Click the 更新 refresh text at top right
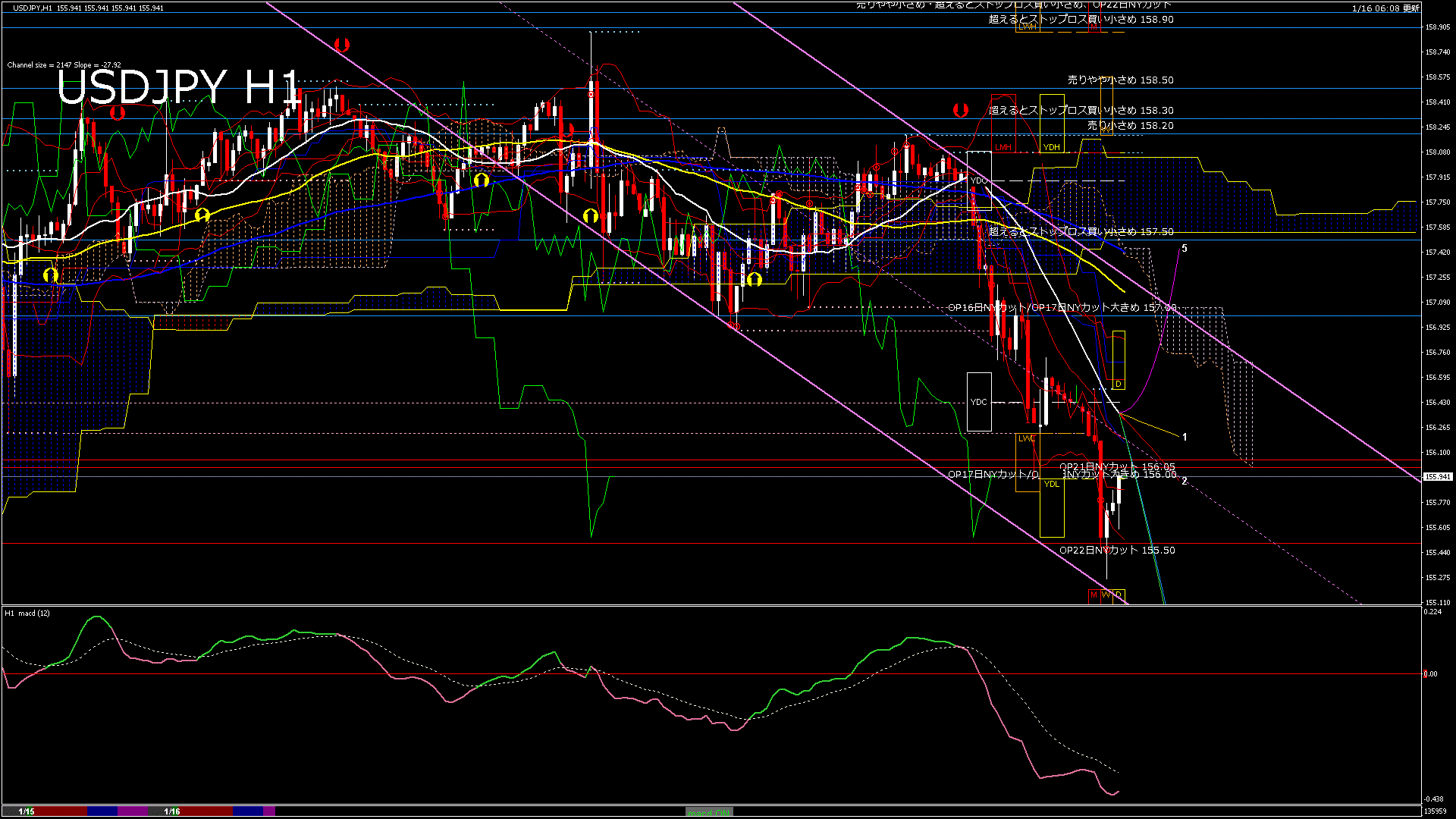The image size is (1456, 819). 1410,8
